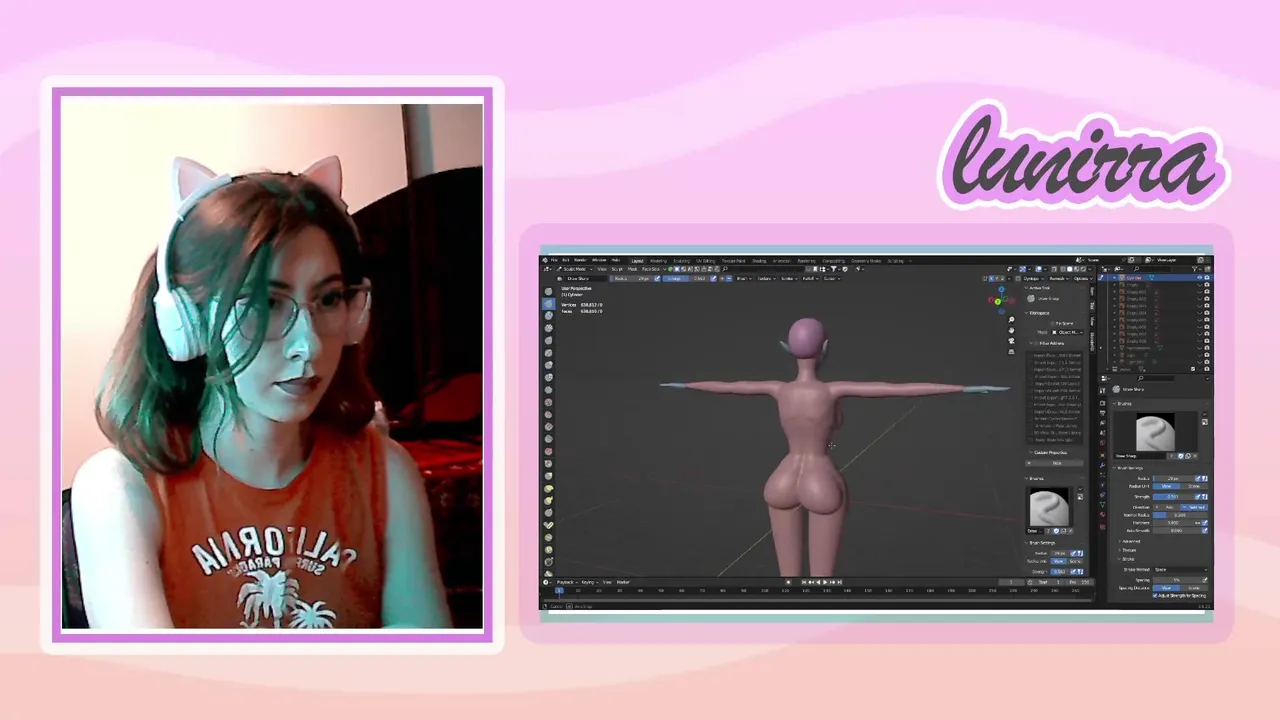The image size is (1280, 720).
Task: Click the Z axis on the navigation gizmo
Action: point(1001,289)
